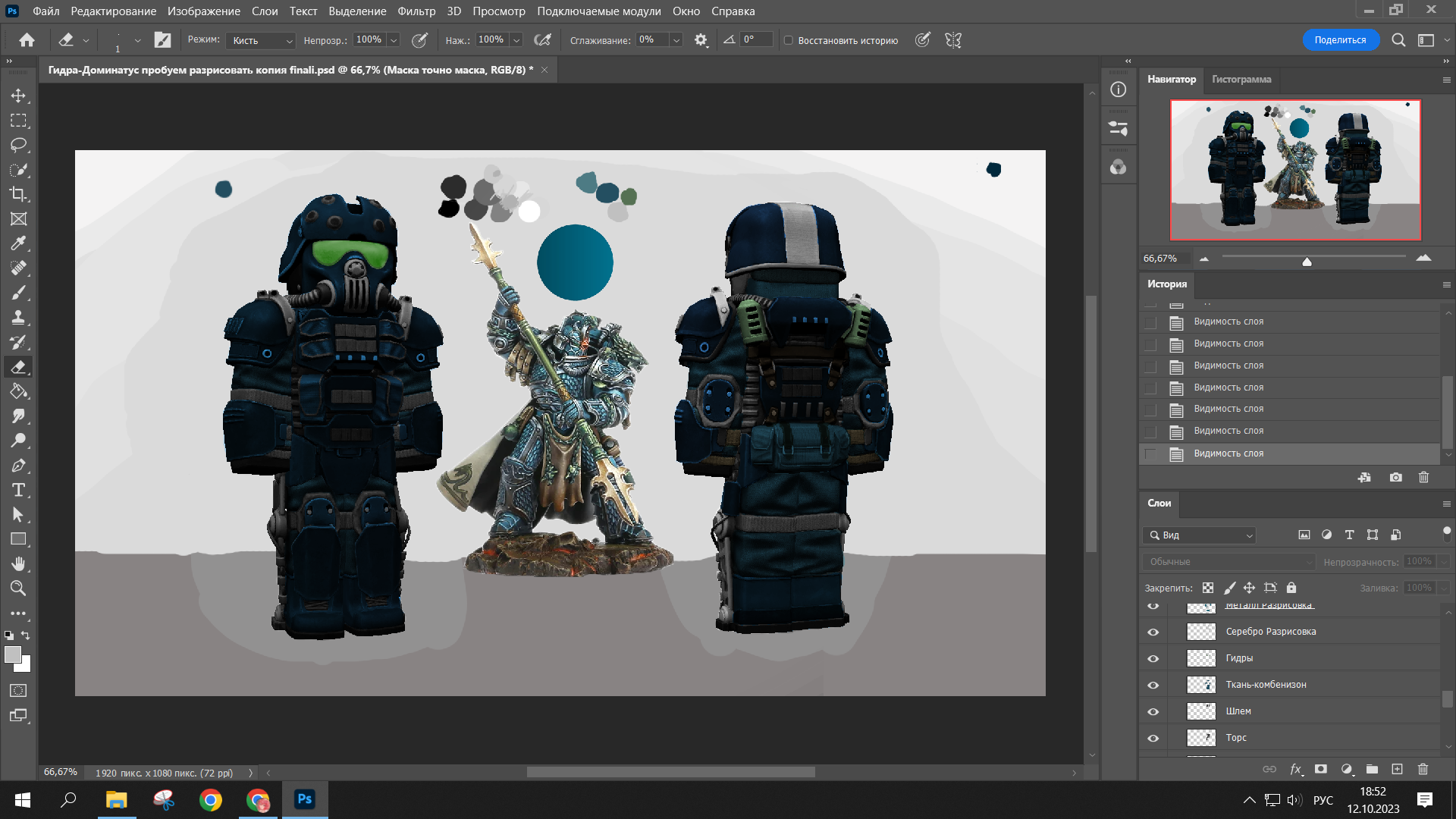The width and height of the screenshot is (1456, 819).
Task: Create new snapshot camera icon
Action: [1395, 478]
